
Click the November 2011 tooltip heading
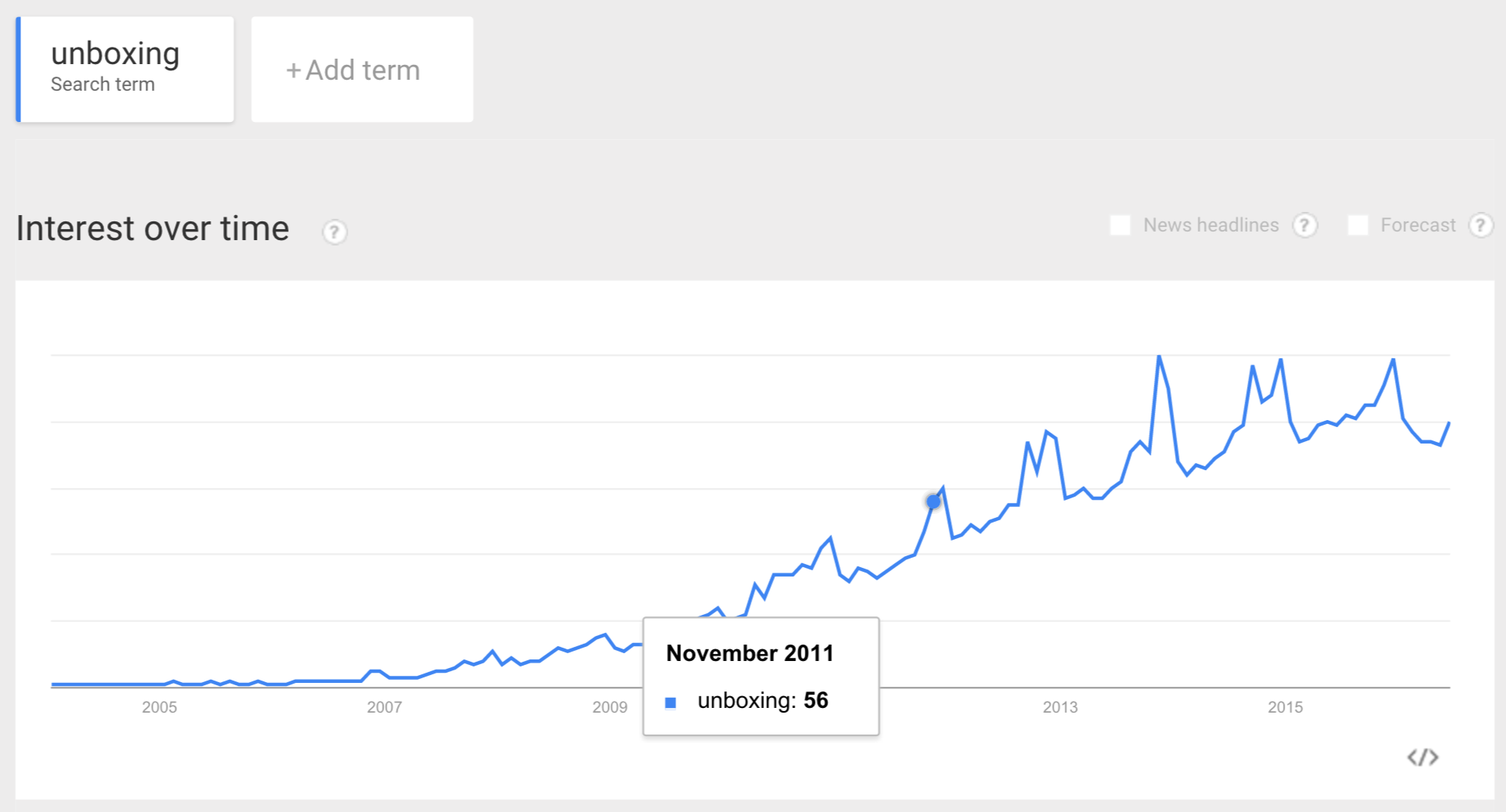pyautogui.click(x=750, y=653)
